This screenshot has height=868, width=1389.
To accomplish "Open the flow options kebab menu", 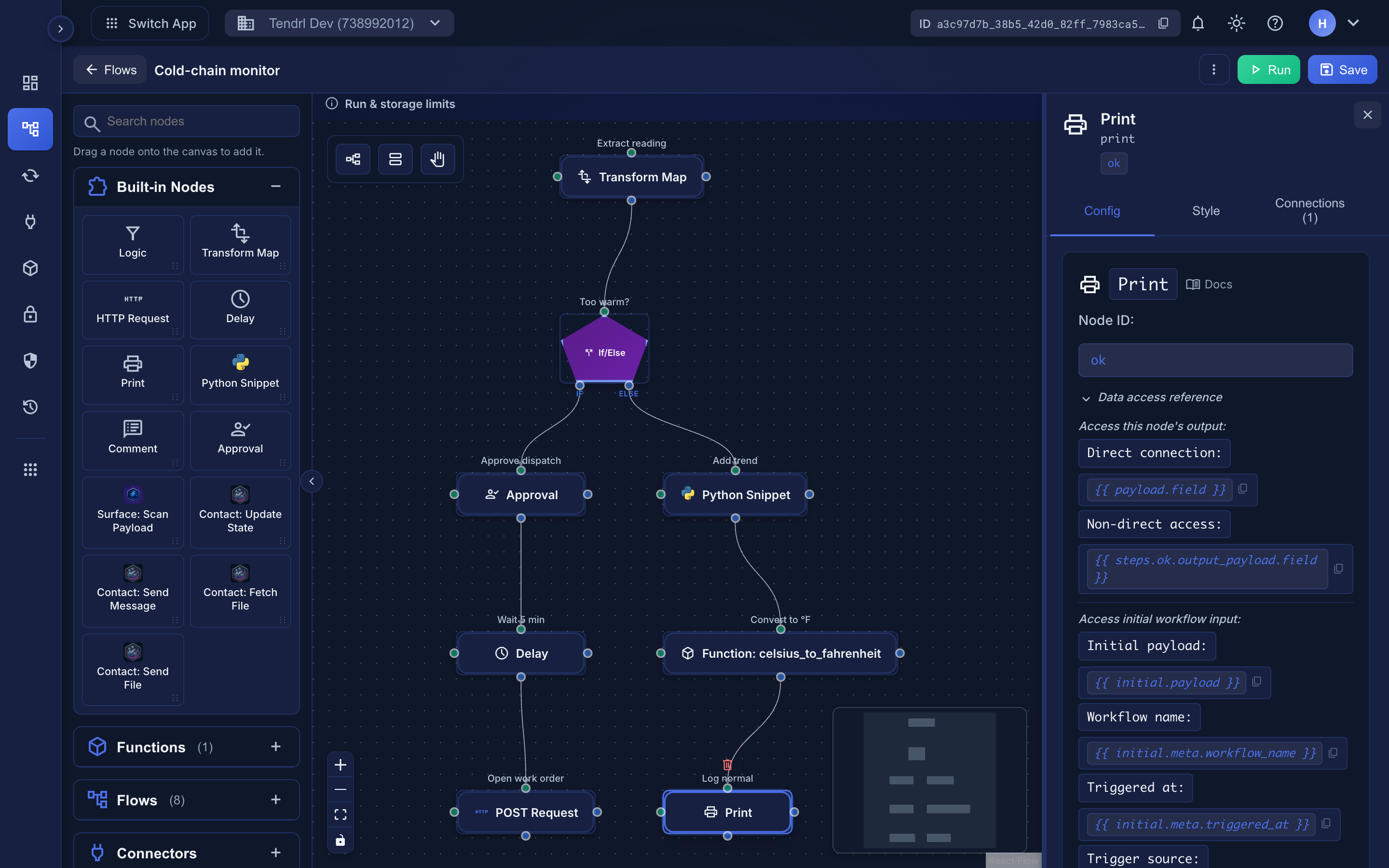I will tap(1213, 69).
